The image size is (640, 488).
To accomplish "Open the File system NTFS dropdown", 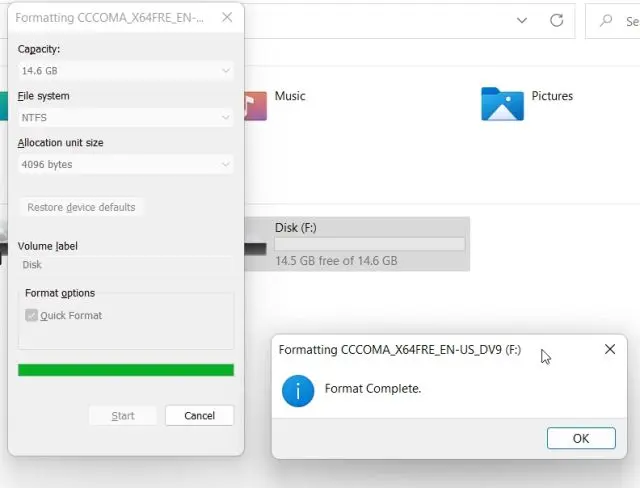I will 126,118.
